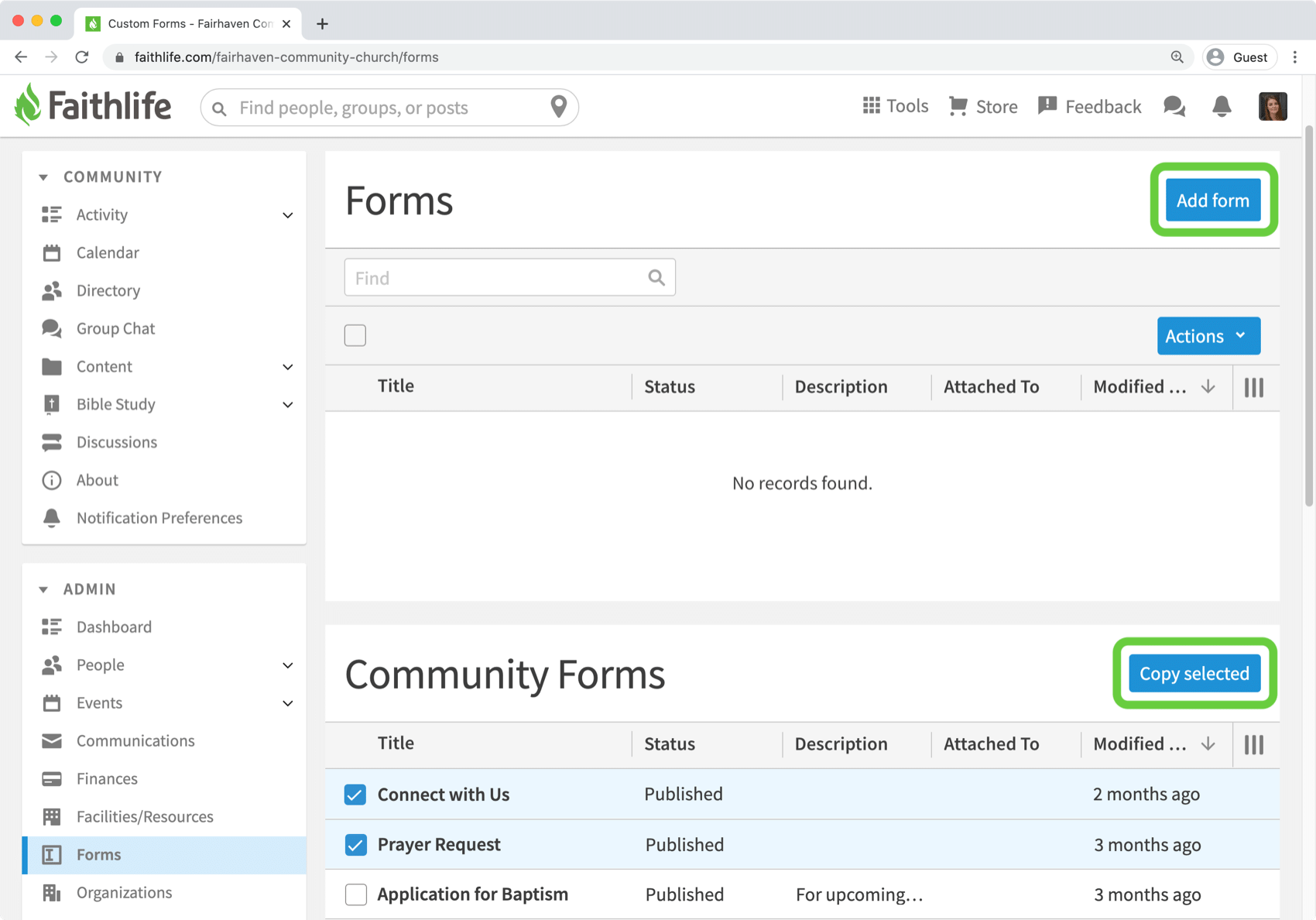Click the Organizations icon

click(x=52, y=893)
